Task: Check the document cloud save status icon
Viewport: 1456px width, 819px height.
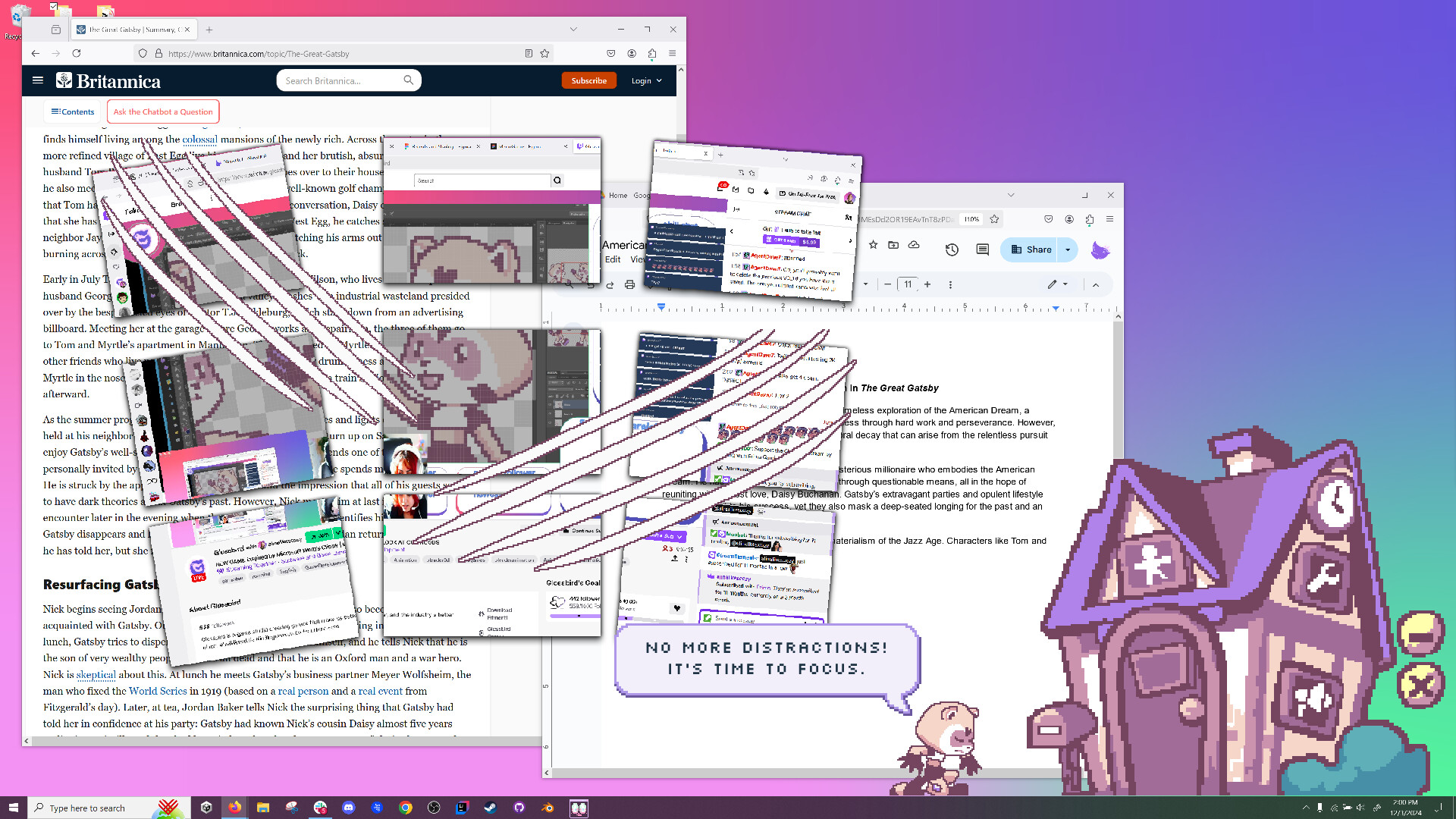Action: pos(914,245)
